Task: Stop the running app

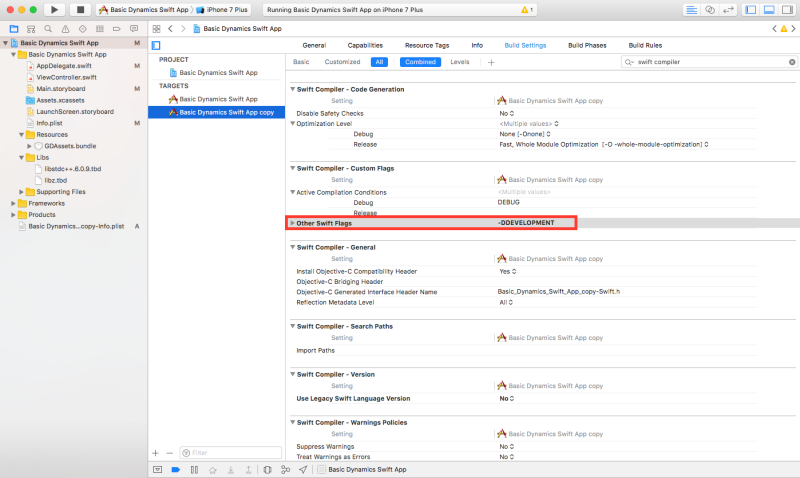Action: (x=80, y=10)
